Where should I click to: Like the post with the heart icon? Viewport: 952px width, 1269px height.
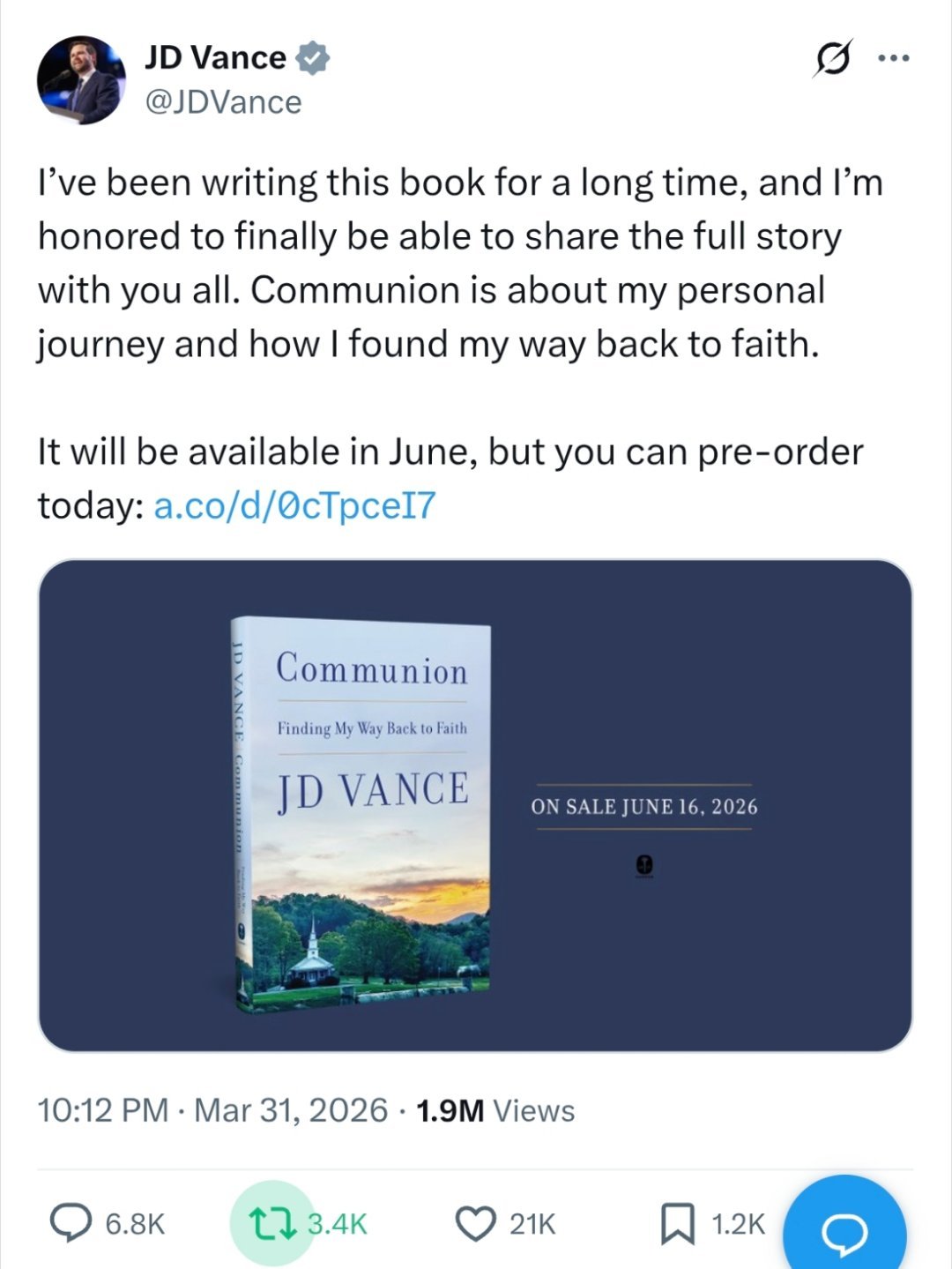pos(475,1223)
